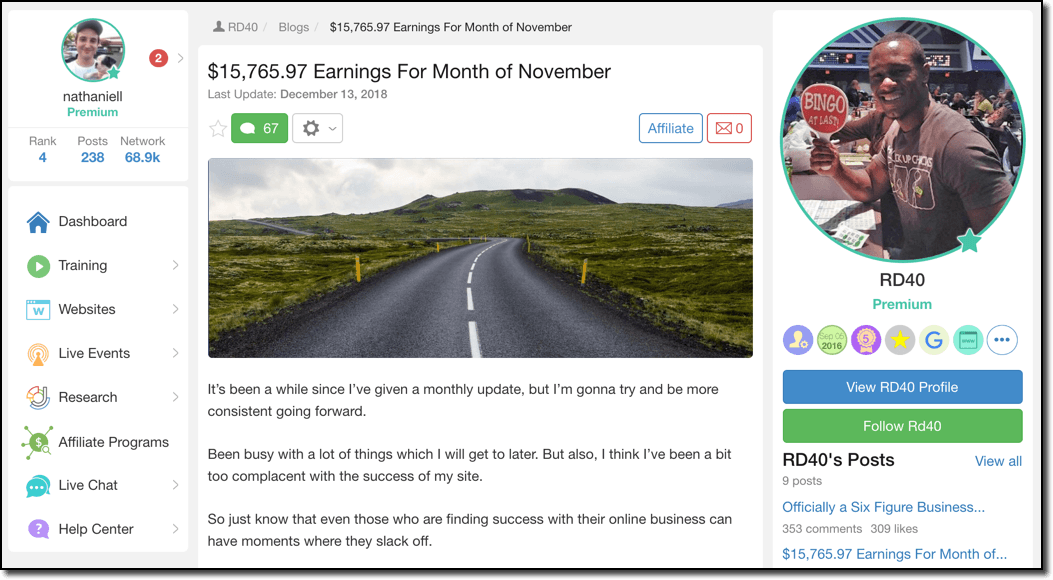This screenshot has height=580, width=1053.
Task: Click the Live Events broadcast icon
Action: click(38, 354)
